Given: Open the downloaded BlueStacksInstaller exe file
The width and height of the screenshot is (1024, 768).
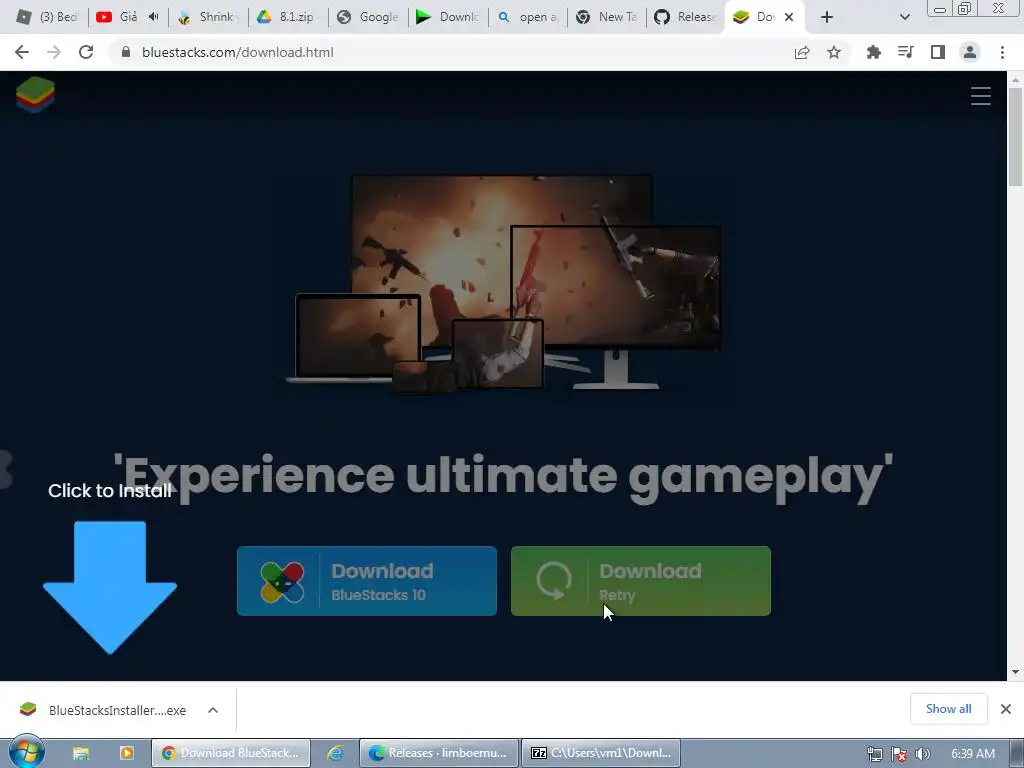Looking at the screenshot, I should click(103, 710).
